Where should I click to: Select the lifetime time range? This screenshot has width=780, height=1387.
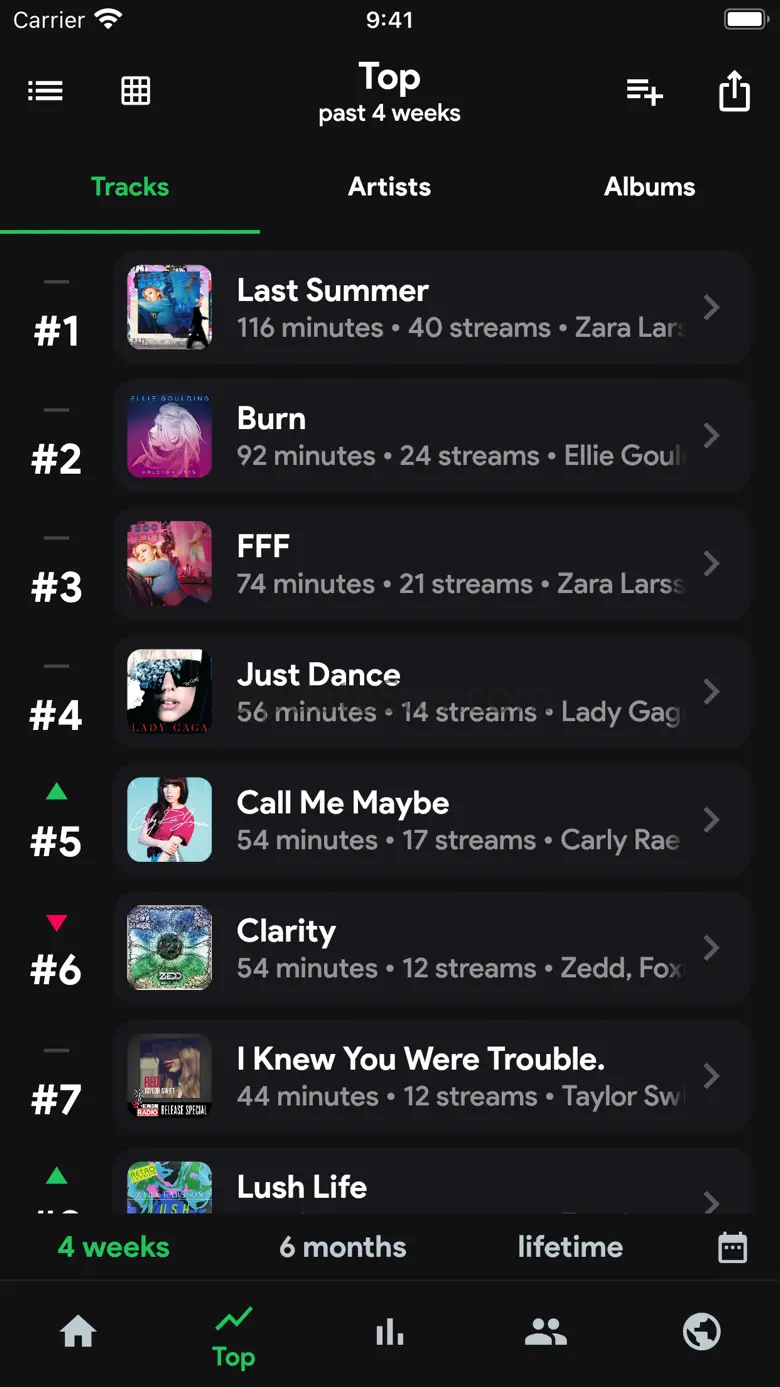click(570, 1247)
